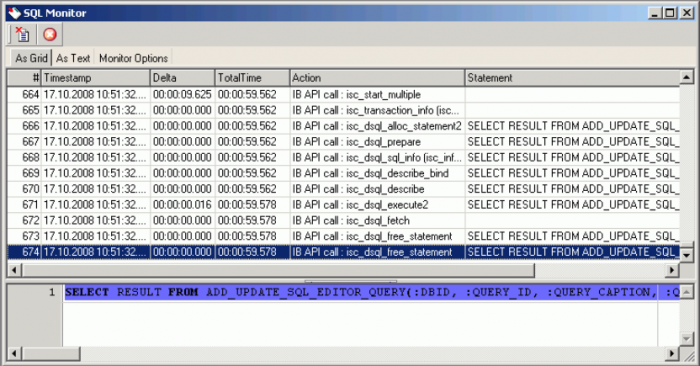Open the Monitor Options tab

click(133, 58)
